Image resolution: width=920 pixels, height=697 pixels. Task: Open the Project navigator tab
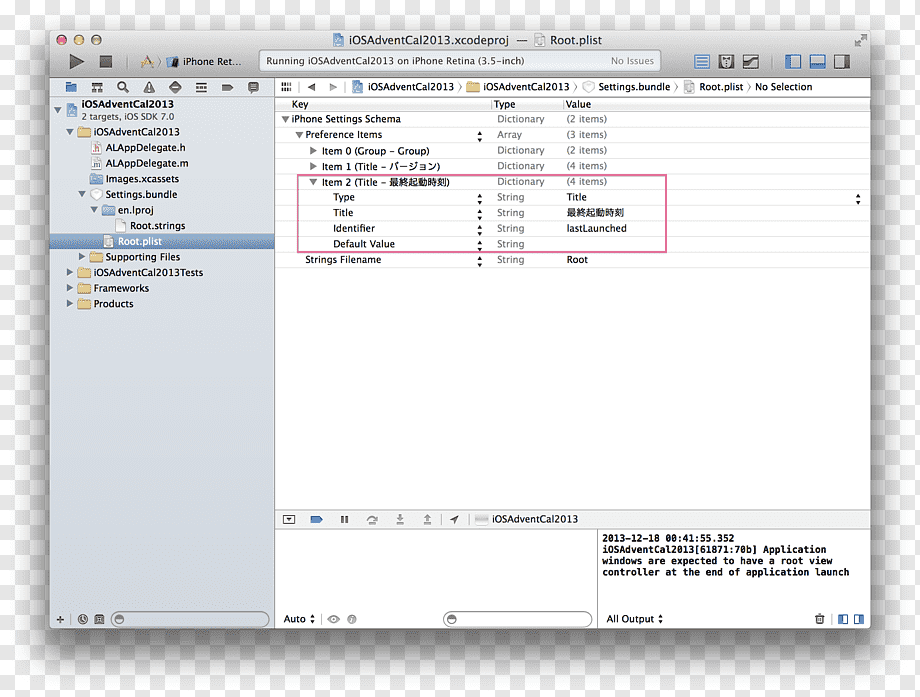pyautogui.click(x=71, y=87)
